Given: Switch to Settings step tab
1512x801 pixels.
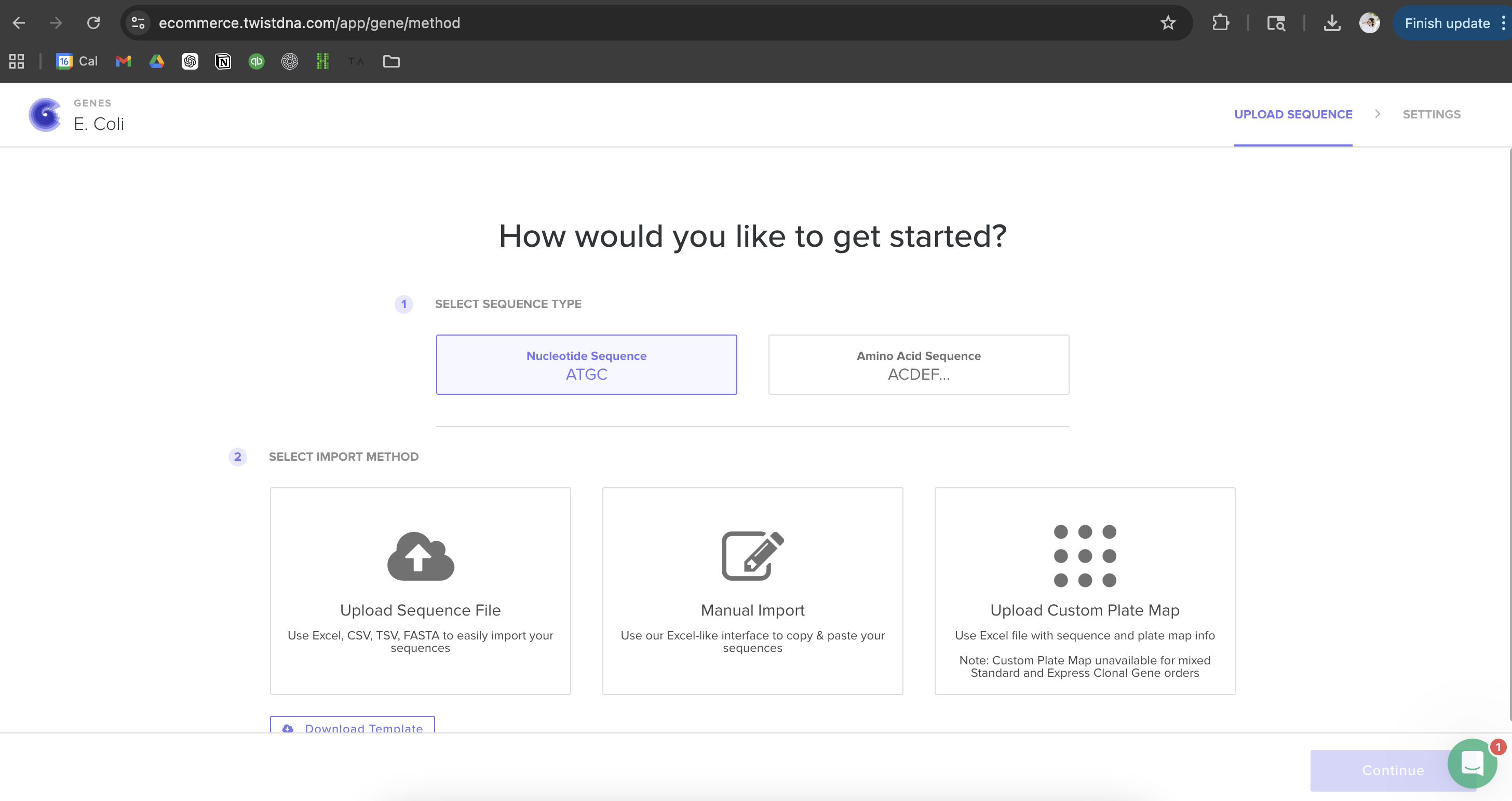Looking at the screenshot, I should [1432, 114].
